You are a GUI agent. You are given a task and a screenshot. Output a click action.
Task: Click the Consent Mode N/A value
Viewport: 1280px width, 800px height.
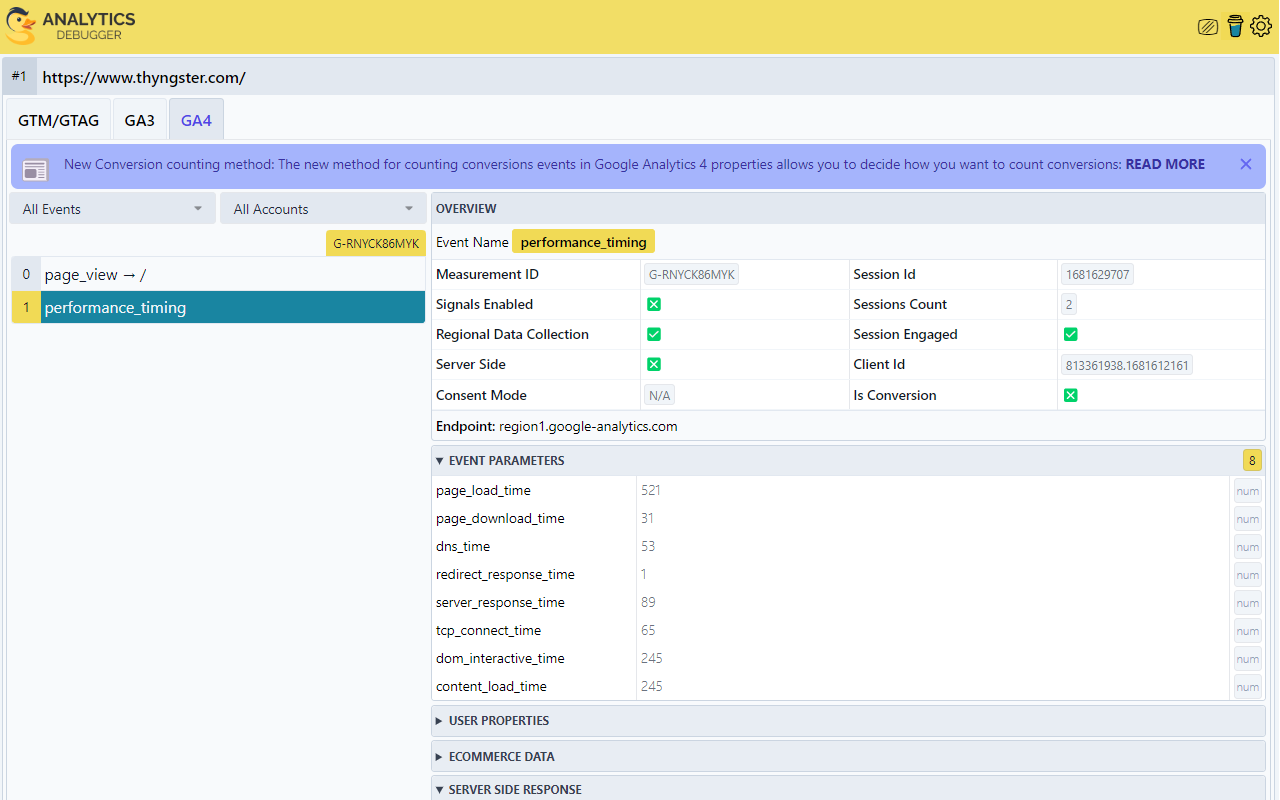[659, 395]
